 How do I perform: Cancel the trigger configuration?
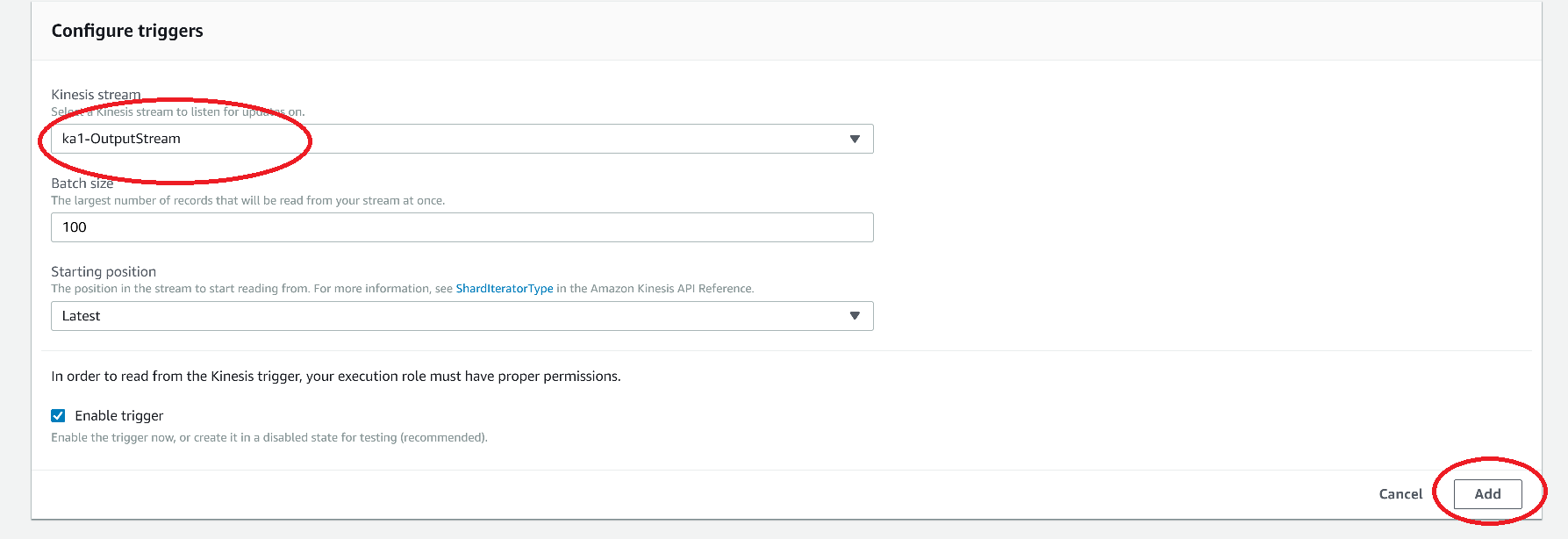pyautogui.click(x=1400, y=494)
